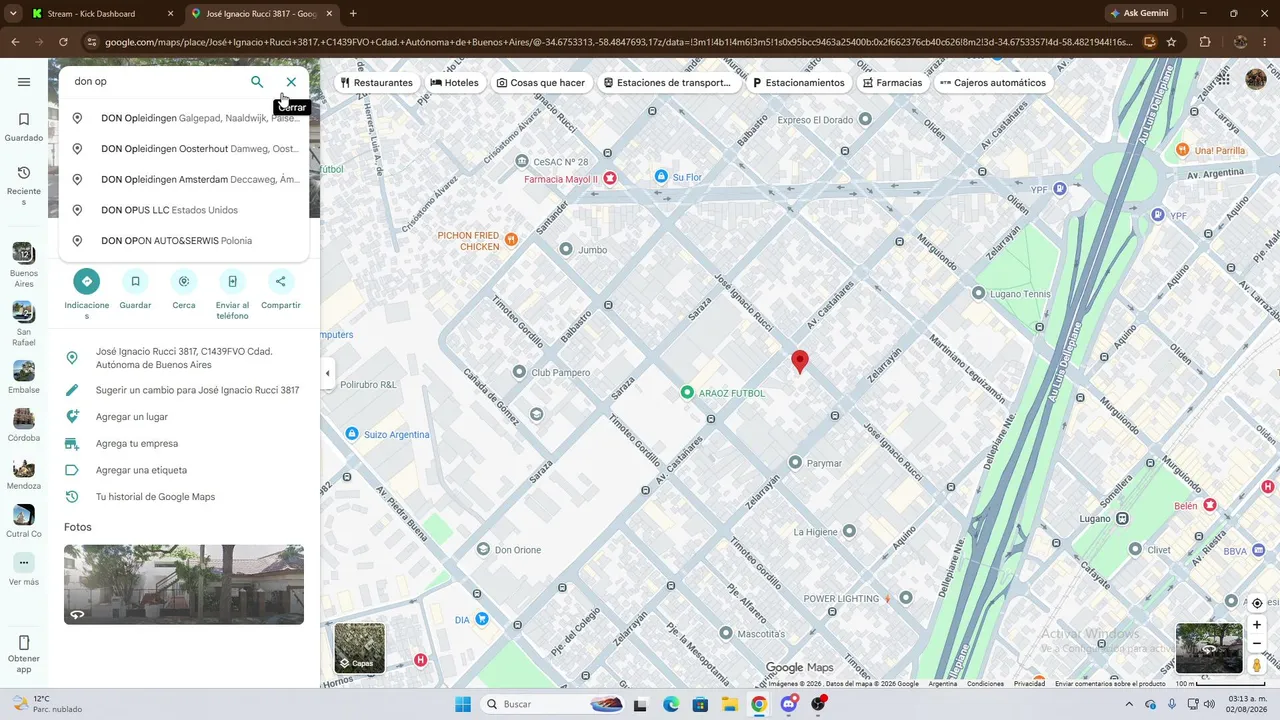
Task: Click the Compartir share button
Action: [x=281, y=282]
